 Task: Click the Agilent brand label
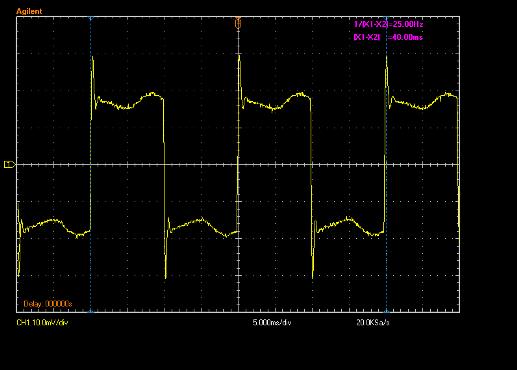click(x=29, y=11)
